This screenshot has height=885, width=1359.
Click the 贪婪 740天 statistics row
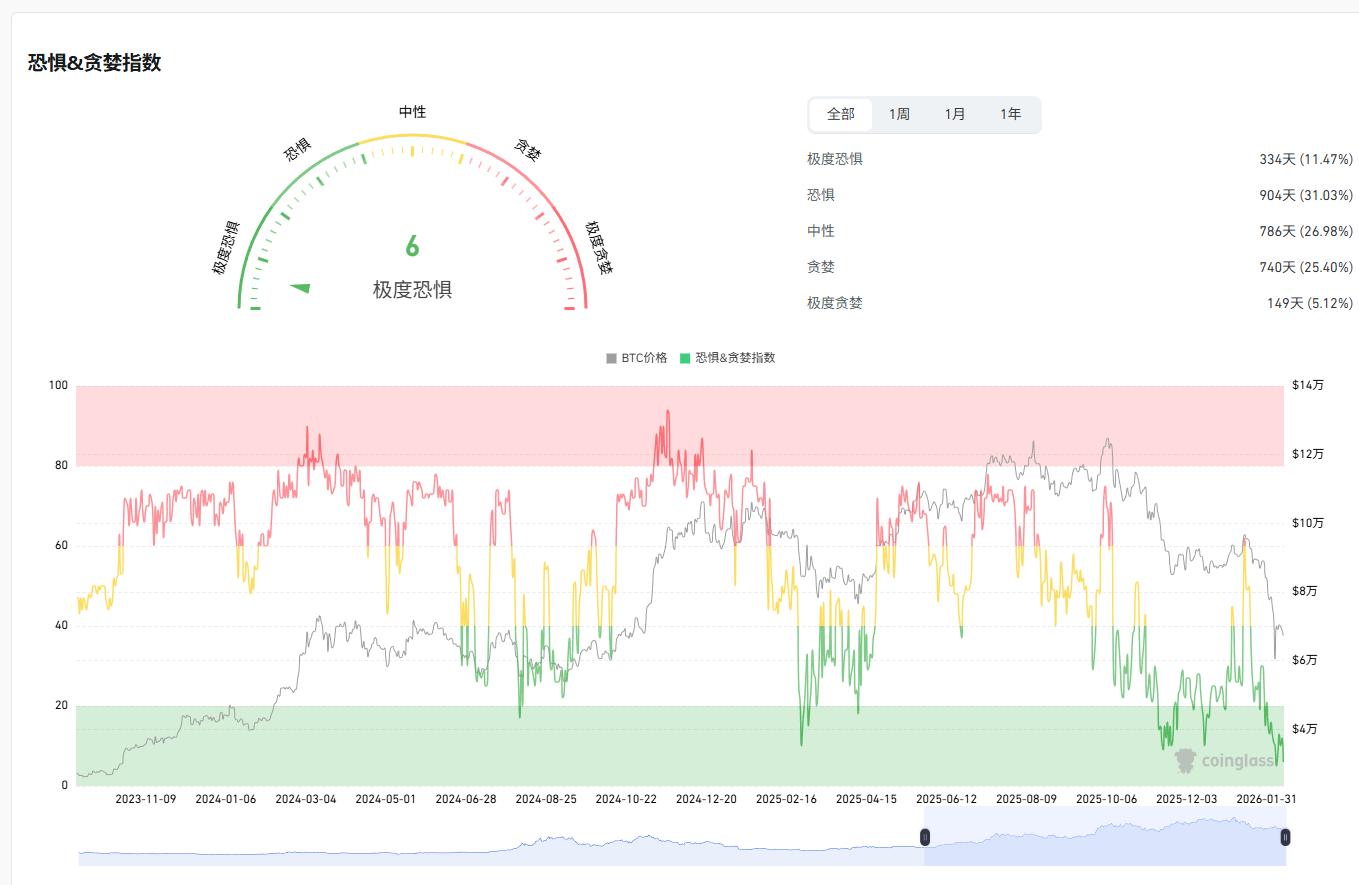(x=1079, y=267)
